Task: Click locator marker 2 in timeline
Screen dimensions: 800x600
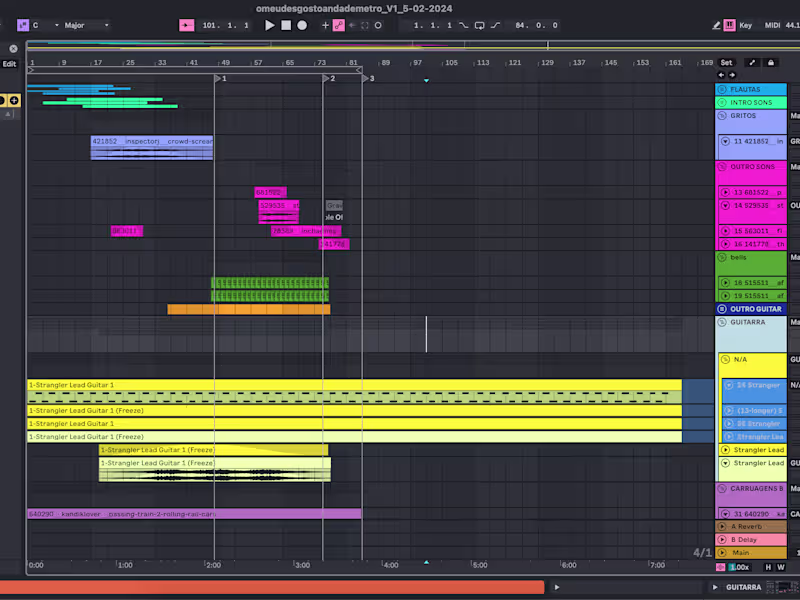Action: (x=327, y=77)
